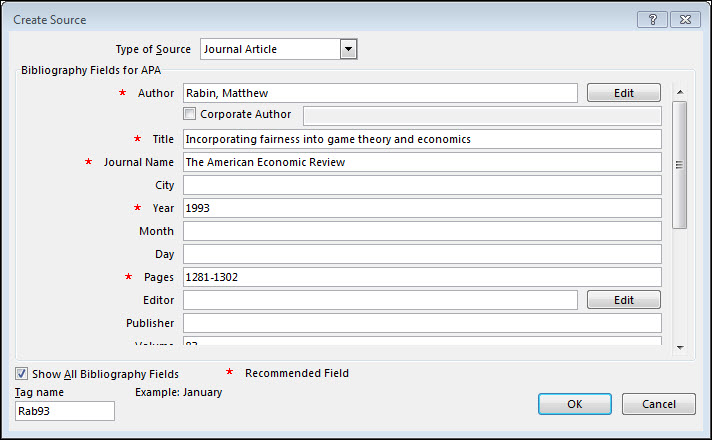Click the Pages field showing 1281-1302
The image size is (712, 440).
422,277
